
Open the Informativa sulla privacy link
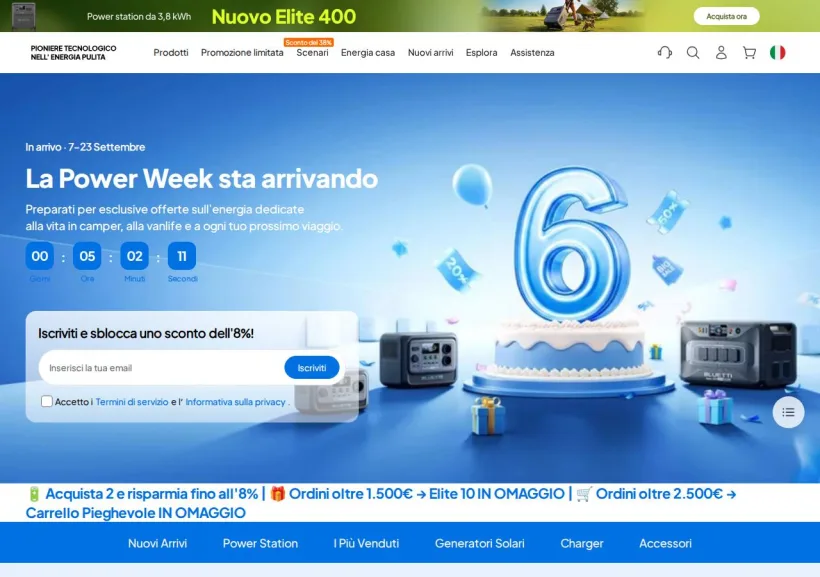coord(235,402)
